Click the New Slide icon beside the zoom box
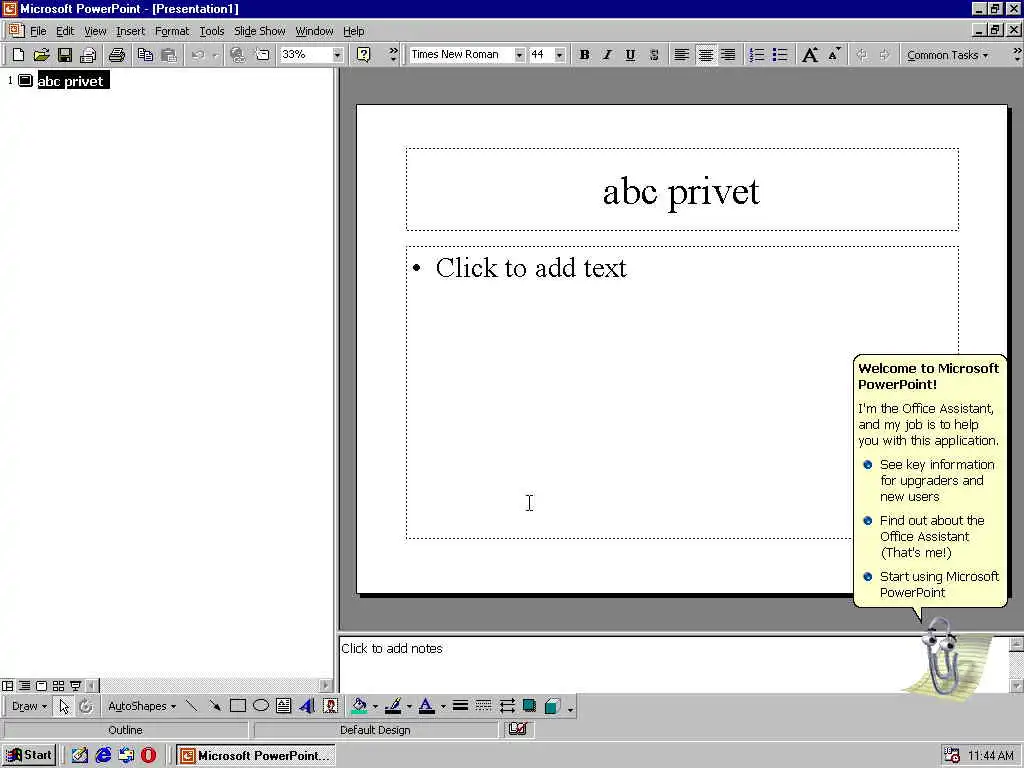The image size is (1024, 768). coord(262,55)
